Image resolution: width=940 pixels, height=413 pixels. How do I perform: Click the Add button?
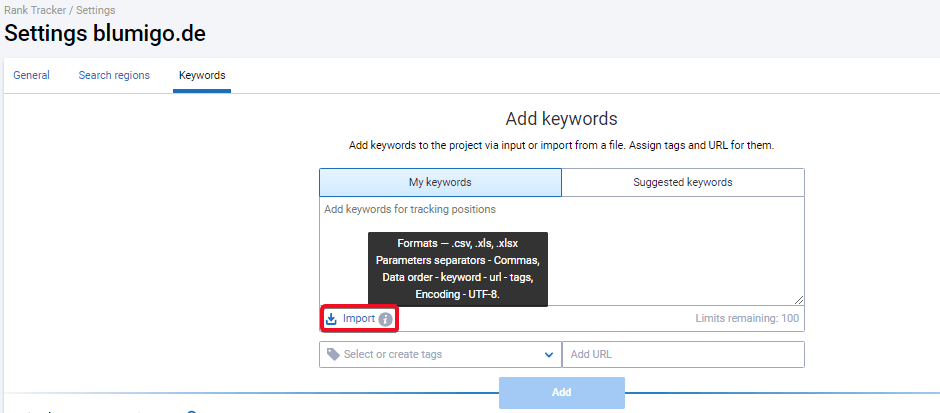562,393
